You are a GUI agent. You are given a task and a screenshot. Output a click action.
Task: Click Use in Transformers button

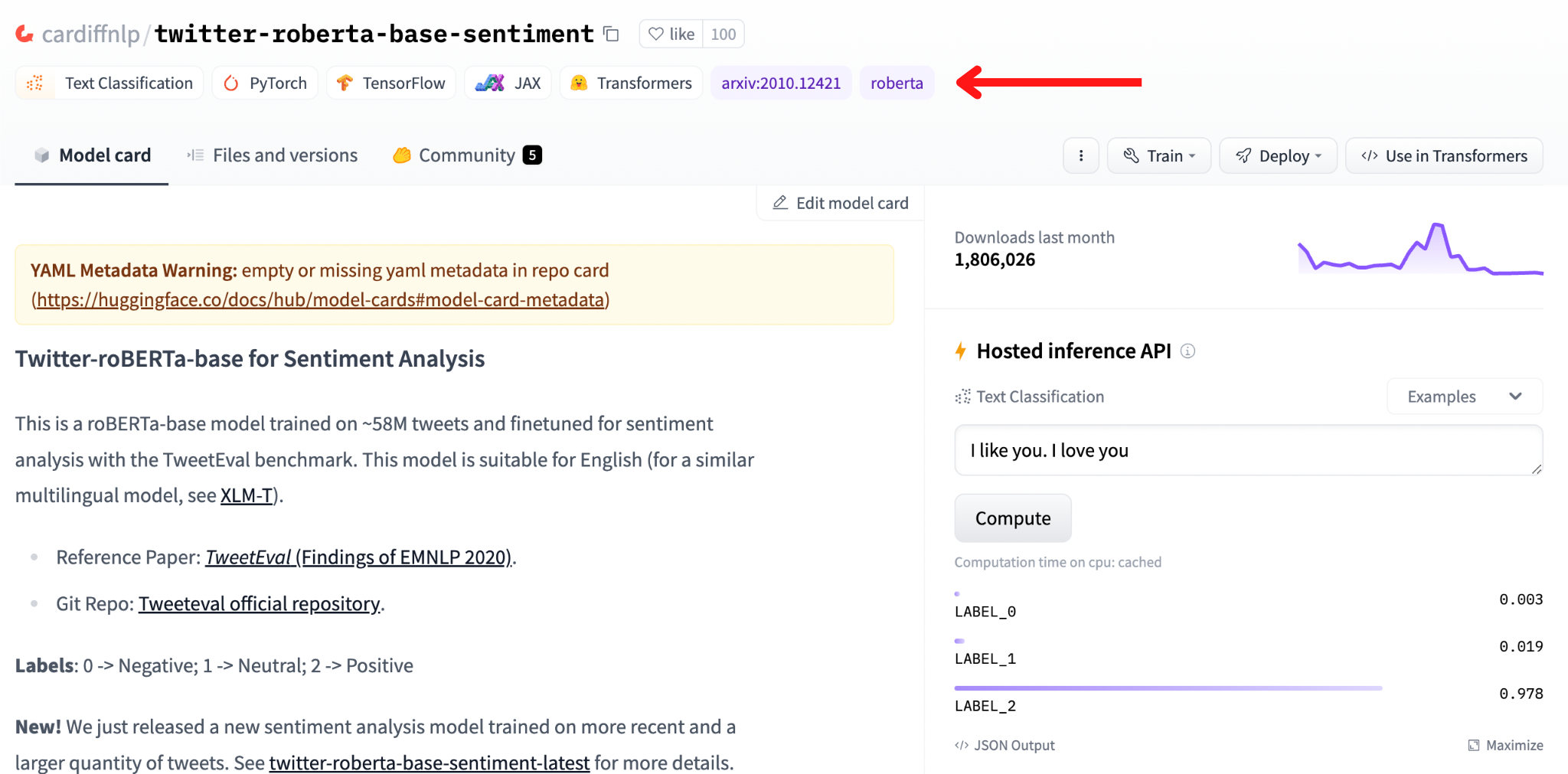click(x=1444, y=155)
